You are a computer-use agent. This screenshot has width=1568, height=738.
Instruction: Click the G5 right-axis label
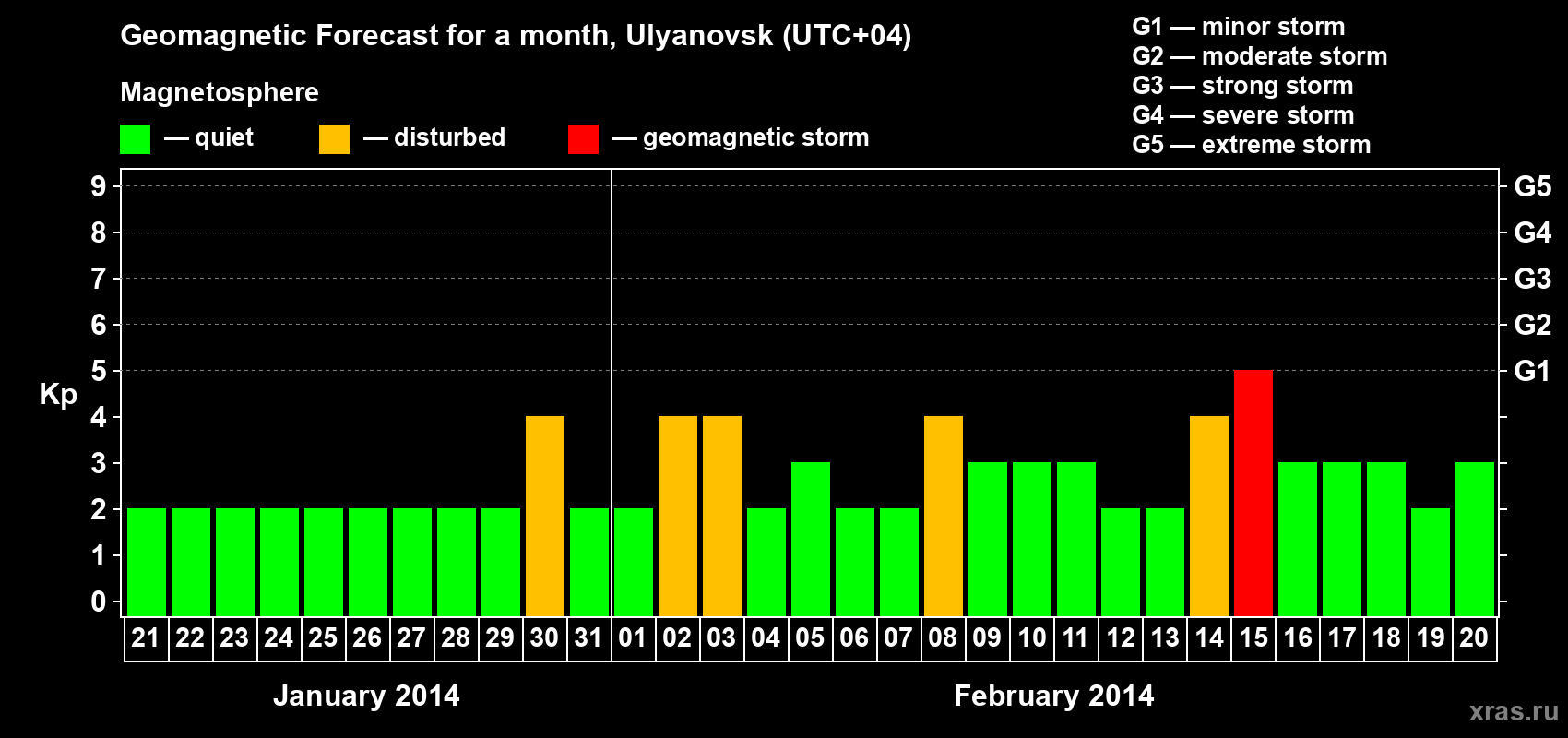coord(1533,186)
